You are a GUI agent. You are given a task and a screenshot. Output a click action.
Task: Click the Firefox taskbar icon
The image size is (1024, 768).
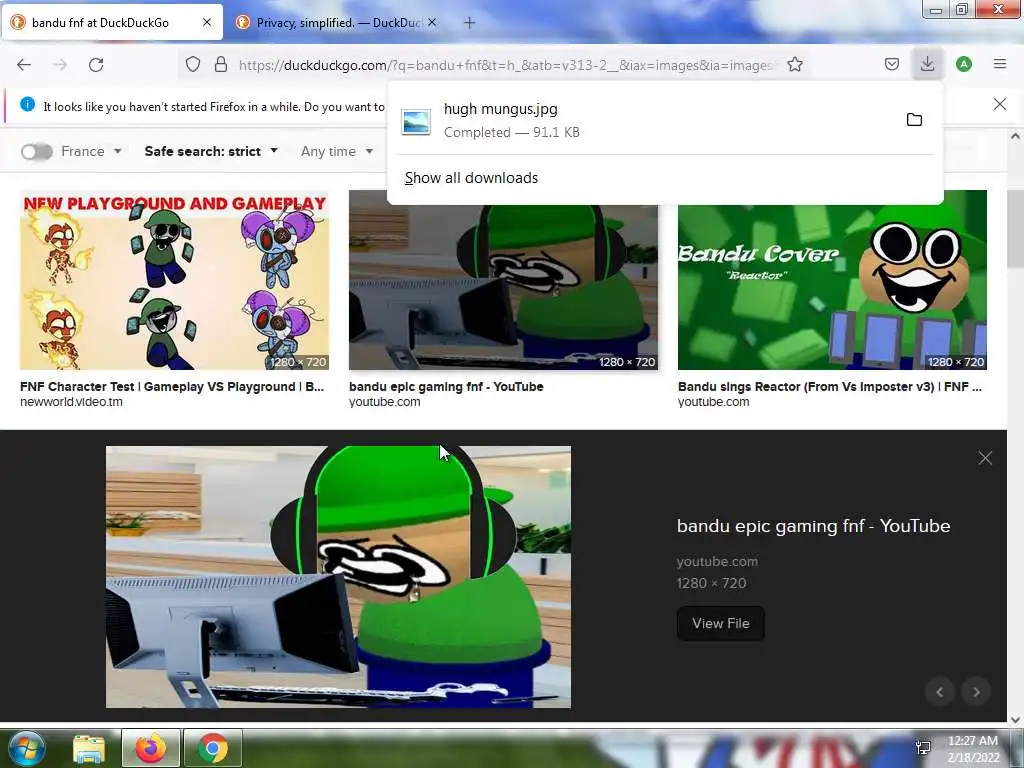coord(150,748)
